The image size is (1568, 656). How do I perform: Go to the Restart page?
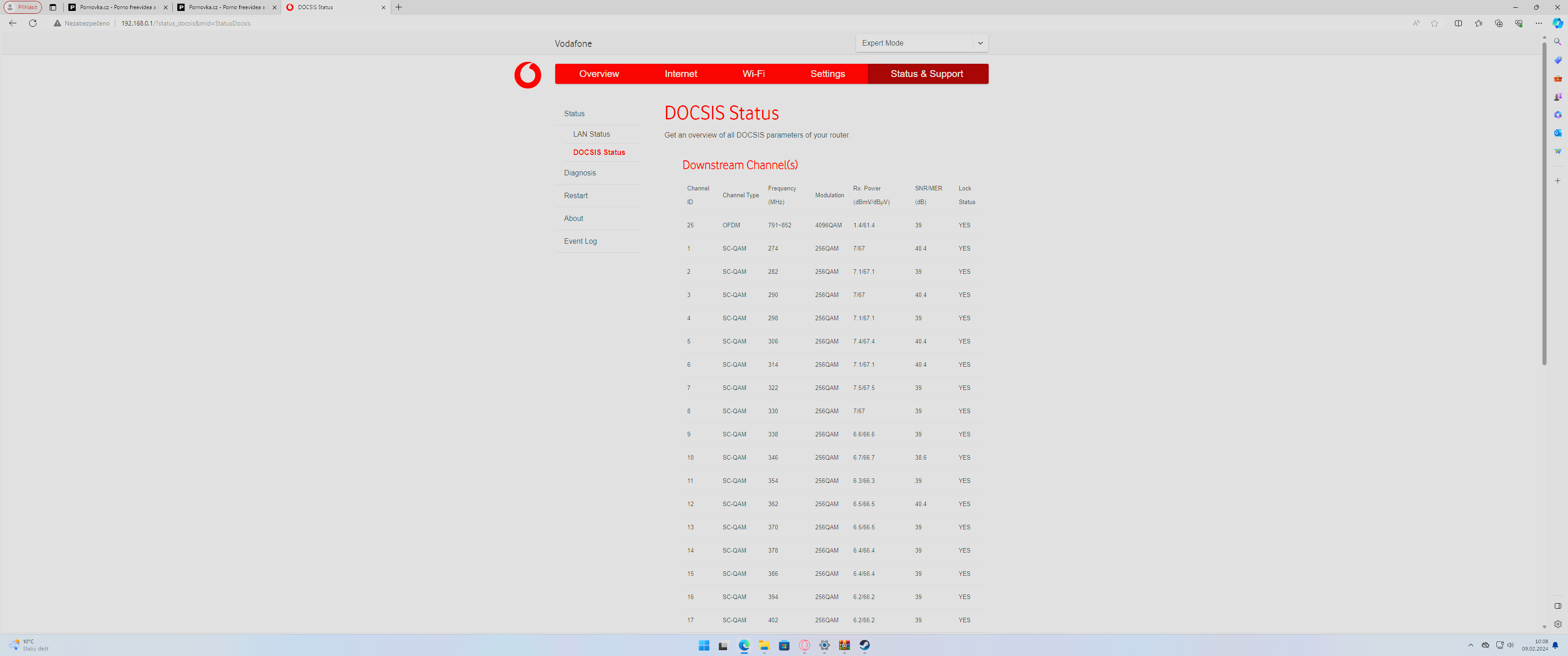pos(575,195)
